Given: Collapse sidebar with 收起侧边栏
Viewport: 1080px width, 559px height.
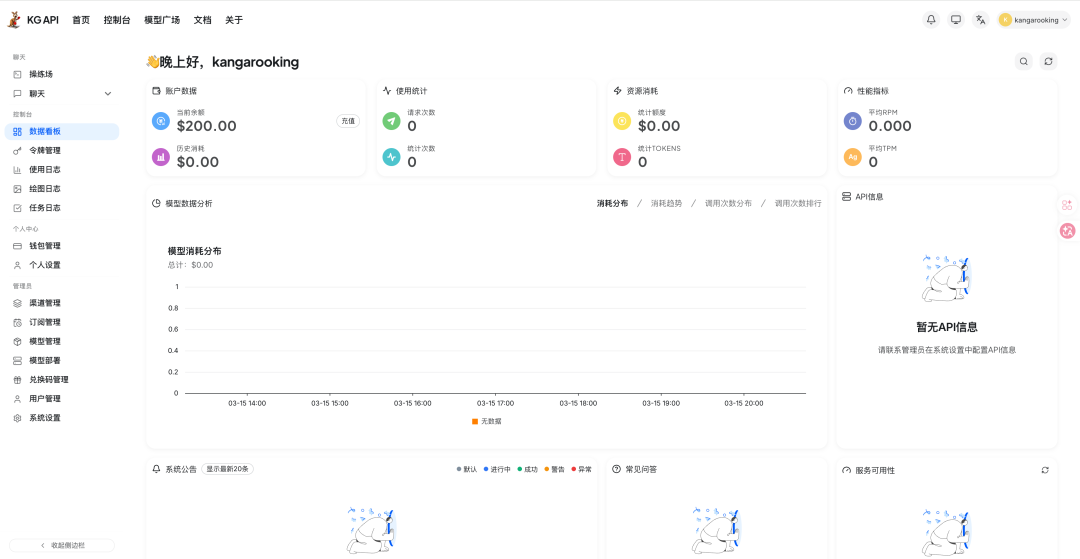Looking at the screenshot, I should coord(62,545).
